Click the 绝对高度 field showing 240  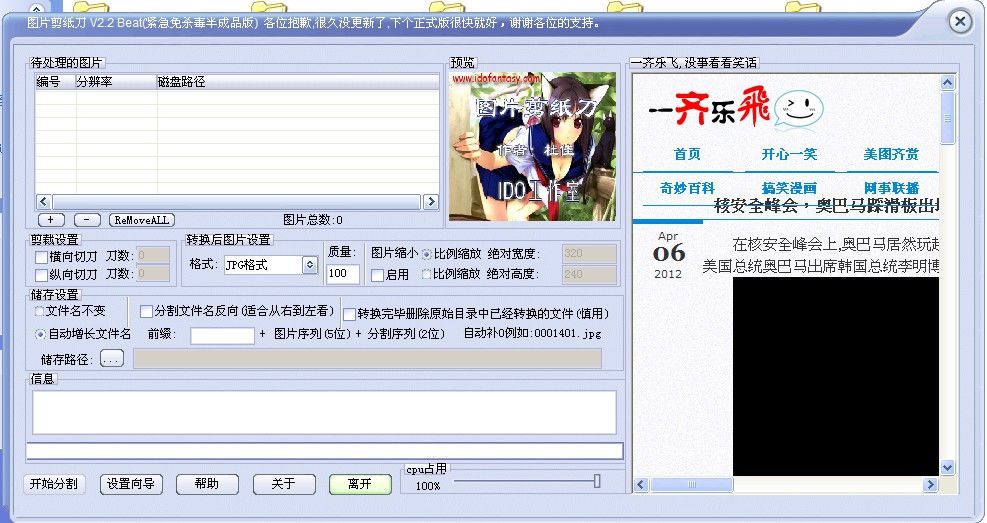pos(589,274)
